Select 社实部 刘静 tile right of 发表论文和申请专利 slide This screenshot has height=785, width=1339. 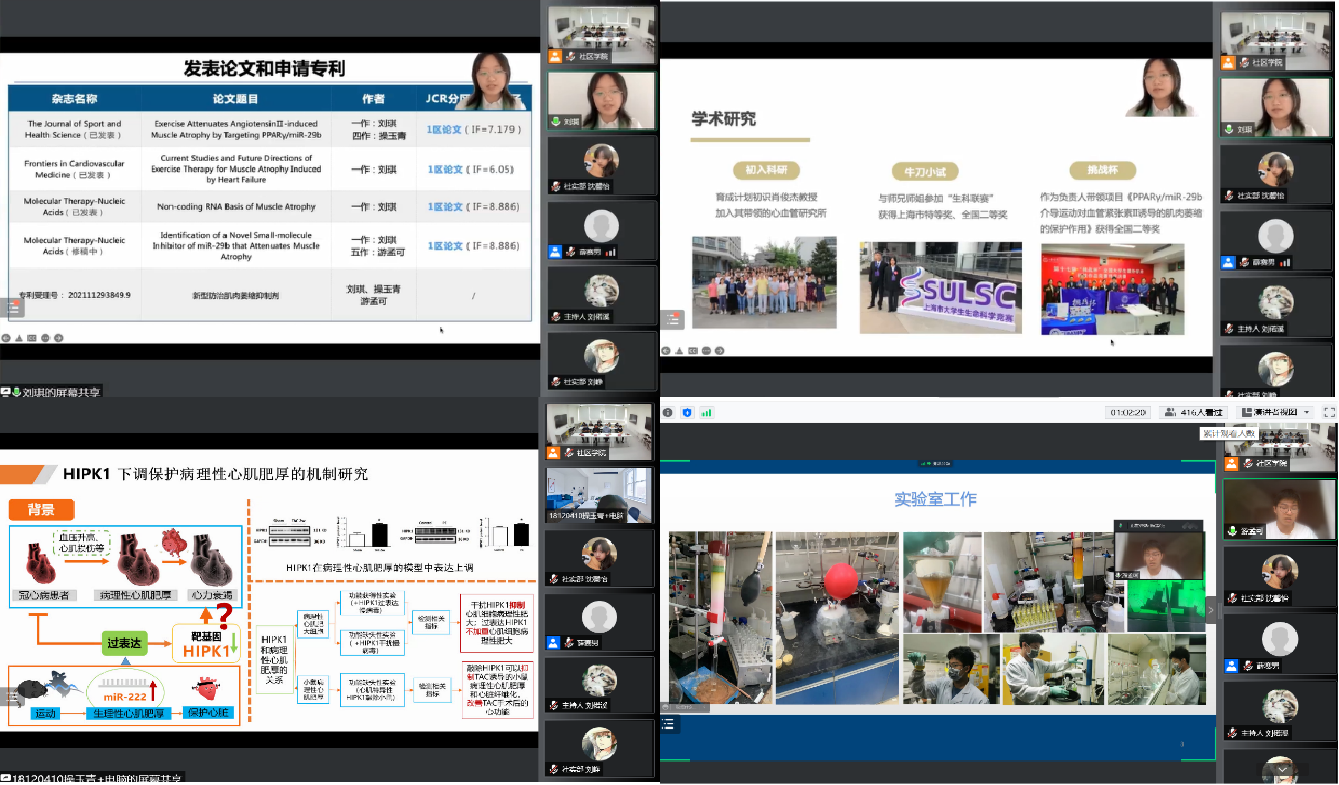[x=601, y=360]
